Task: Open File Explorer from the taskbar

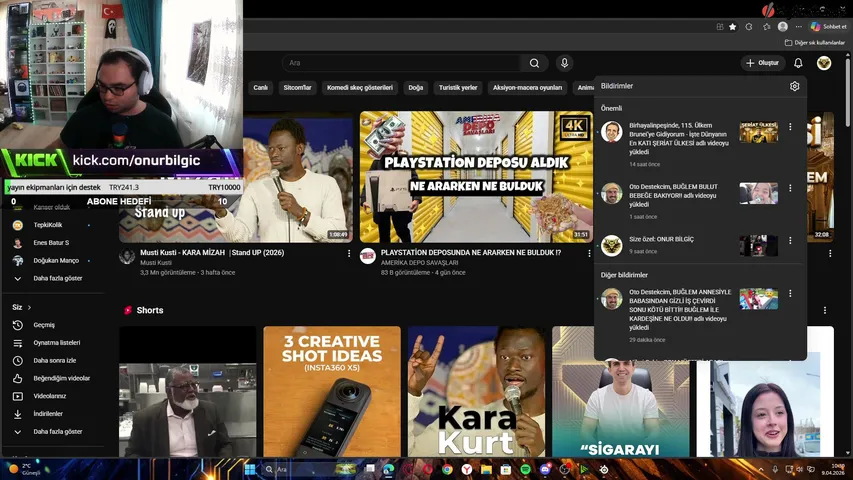Action: (486, 469)
